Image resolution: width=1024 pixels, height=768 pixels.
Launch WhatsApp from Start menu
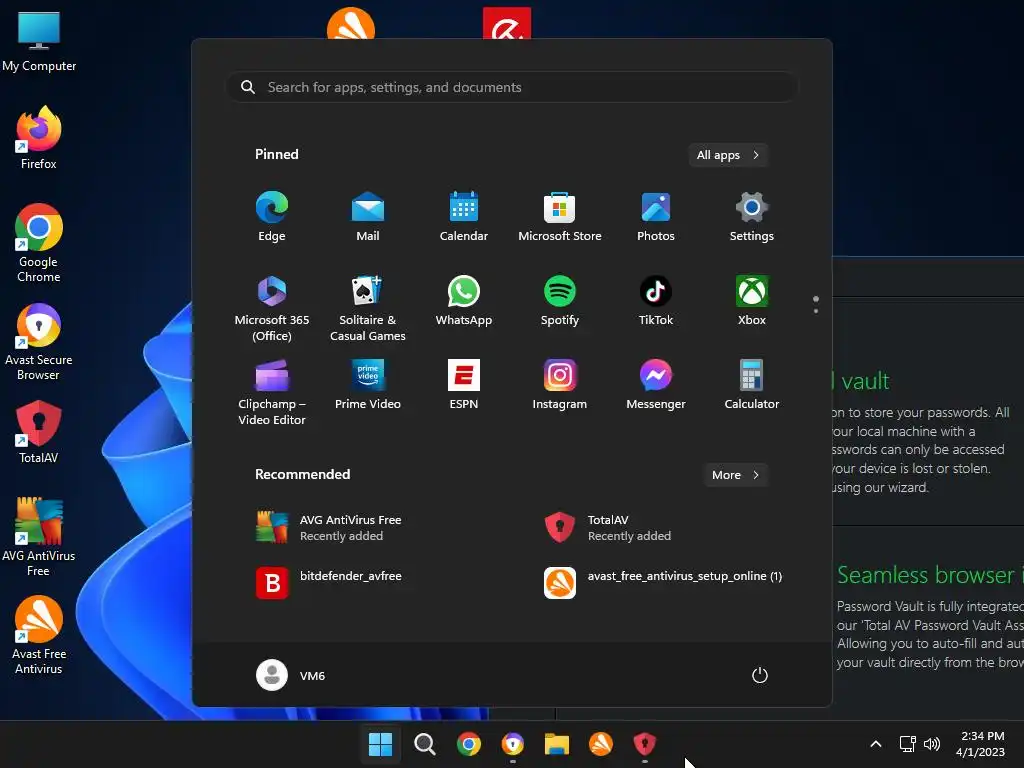pos(464,301)
